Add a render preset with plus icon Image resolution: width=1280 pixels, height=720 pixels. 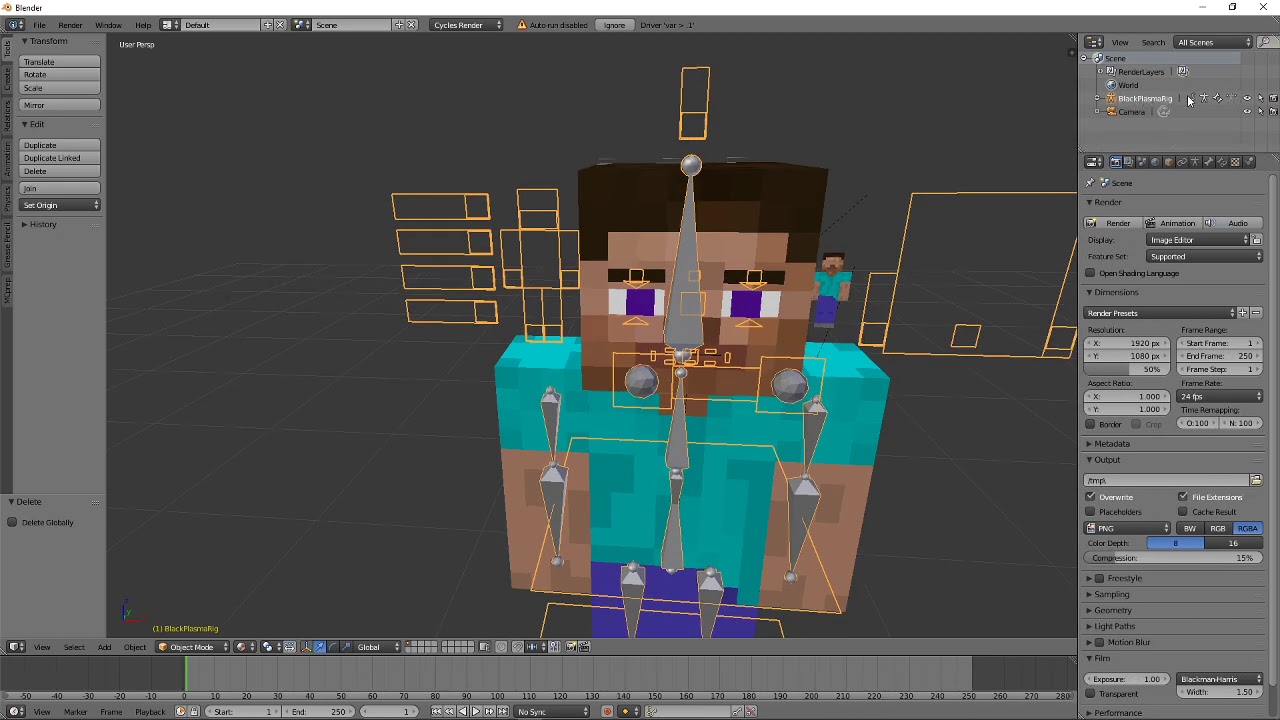(1243, 313)
